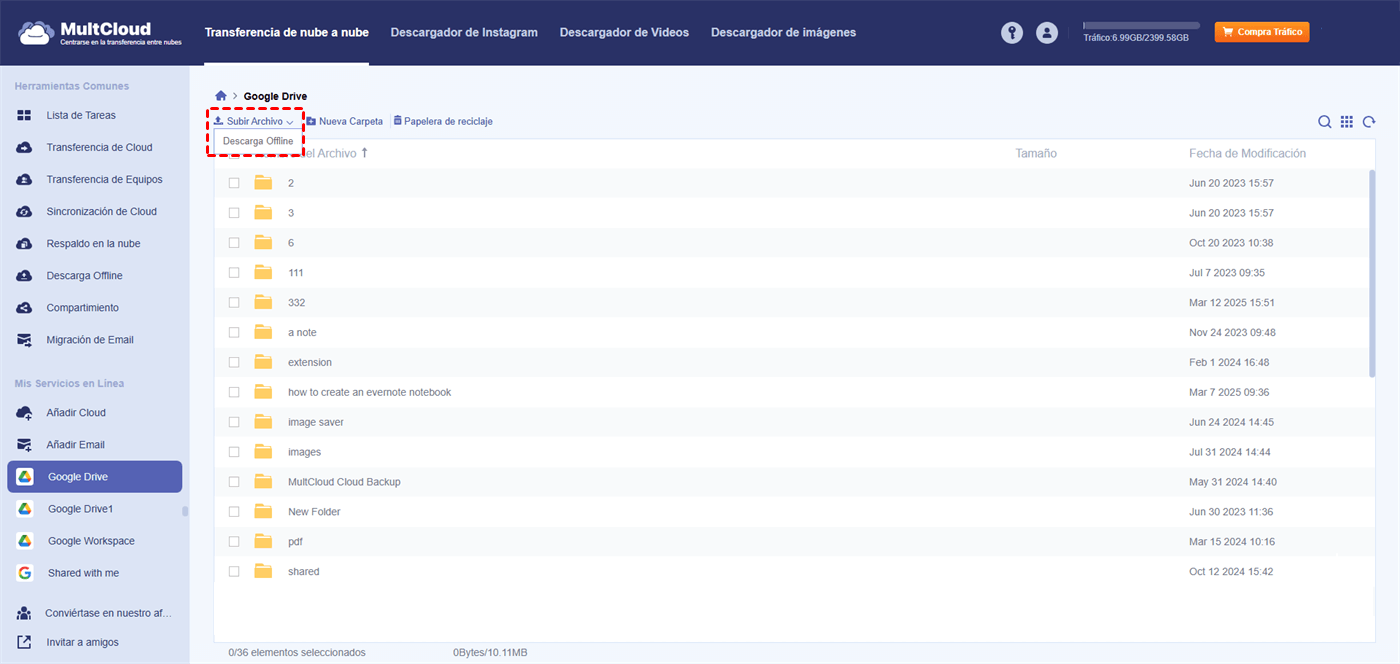The image size is (1400, 664).
Task: Open Descargador de Instagram tab
Action: coord(464,33)
